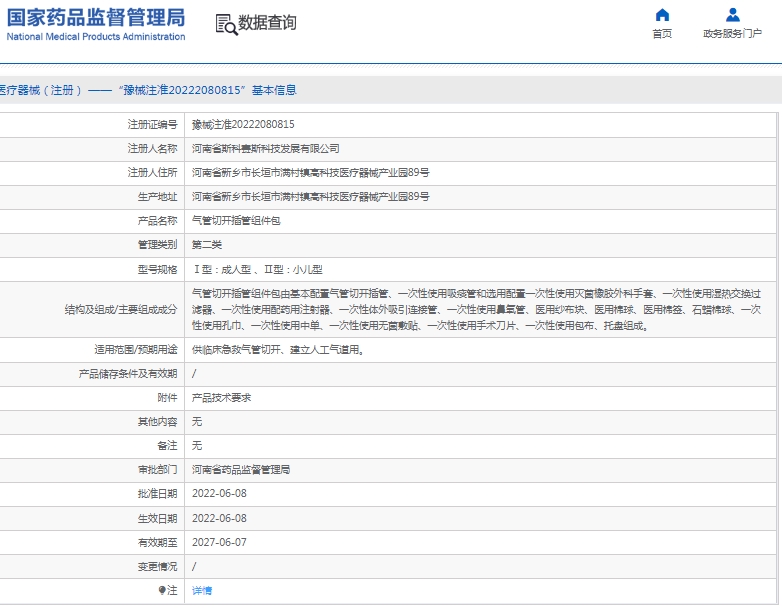Click 有效期至 value 2027-06-07

(219, 542)
